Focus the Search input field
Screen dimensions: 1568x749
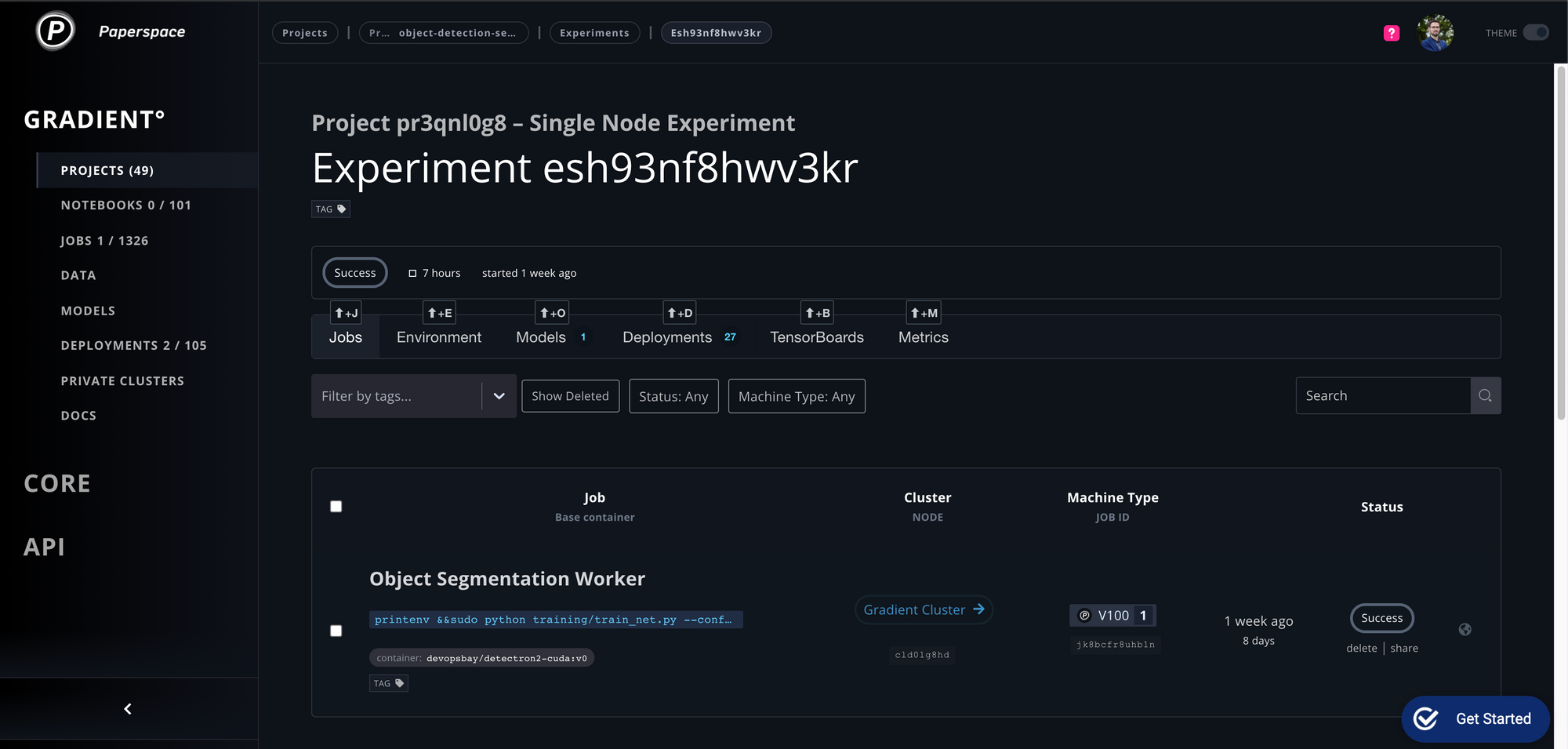tap(1383, 396)
